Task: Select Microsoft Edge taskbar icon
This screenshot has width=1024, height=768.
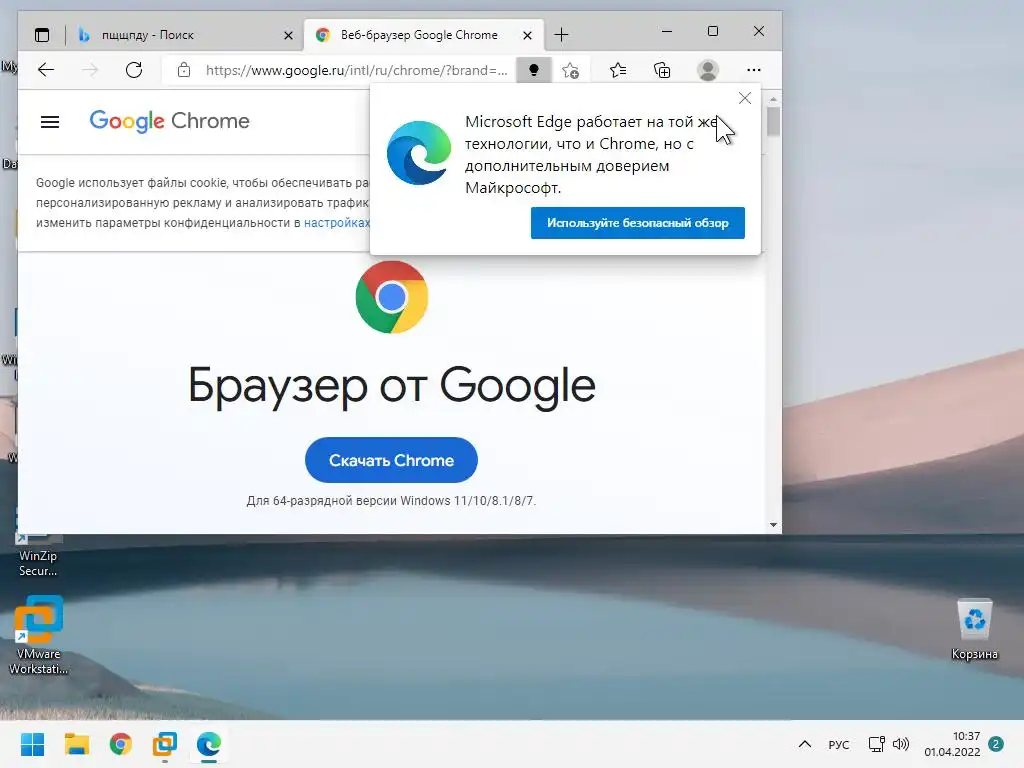Action: [209, 744]
